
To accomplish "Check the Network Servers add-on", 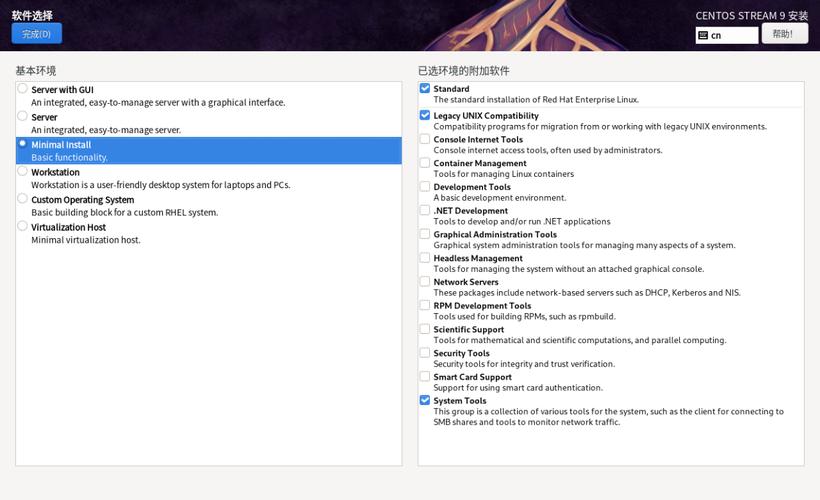I will coord(425,282).
